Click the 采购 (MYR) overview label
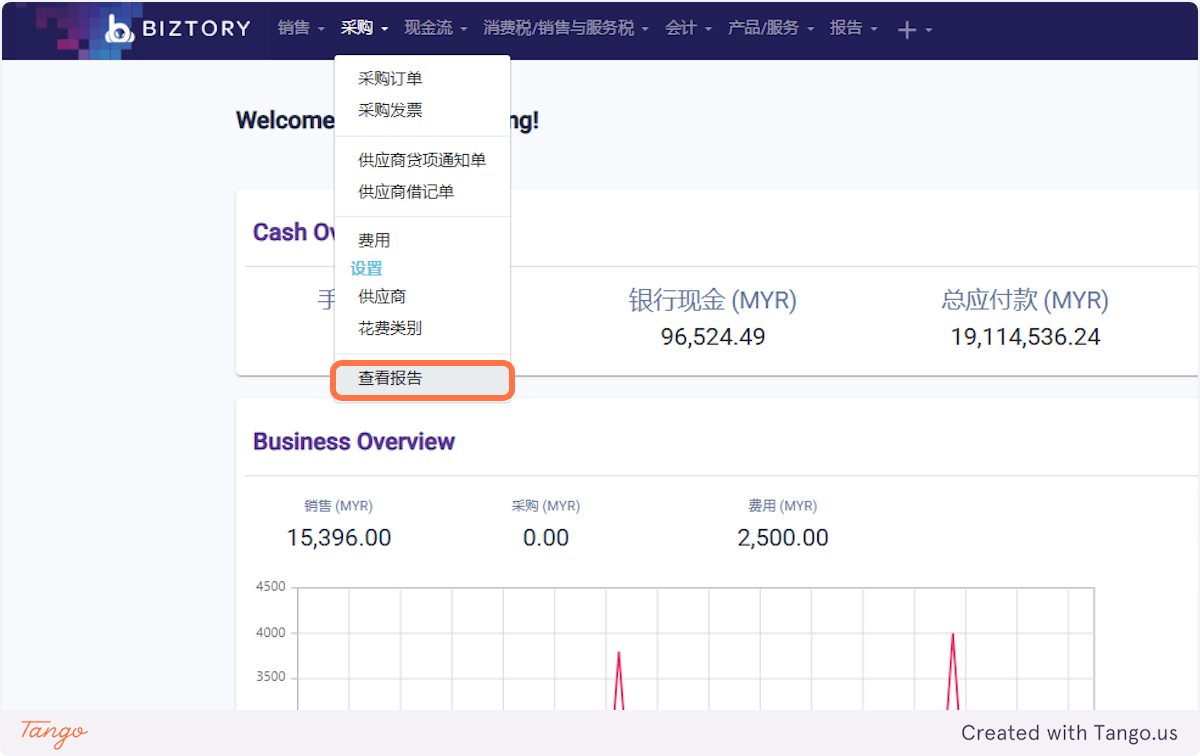 pyautogui.click(x=546, y=507)
